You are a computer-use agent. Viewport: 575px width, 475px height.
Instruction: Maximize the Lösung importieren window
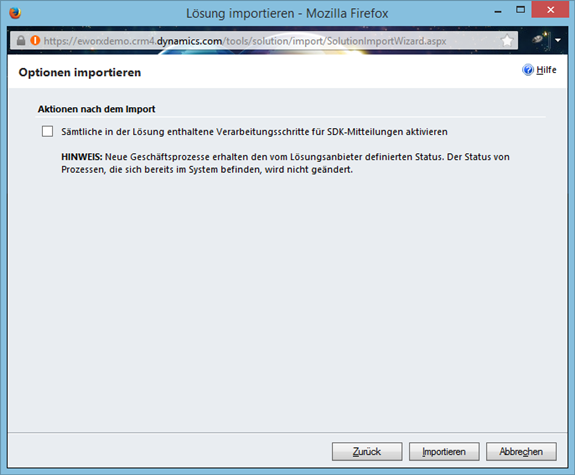[x=520, y=10]
